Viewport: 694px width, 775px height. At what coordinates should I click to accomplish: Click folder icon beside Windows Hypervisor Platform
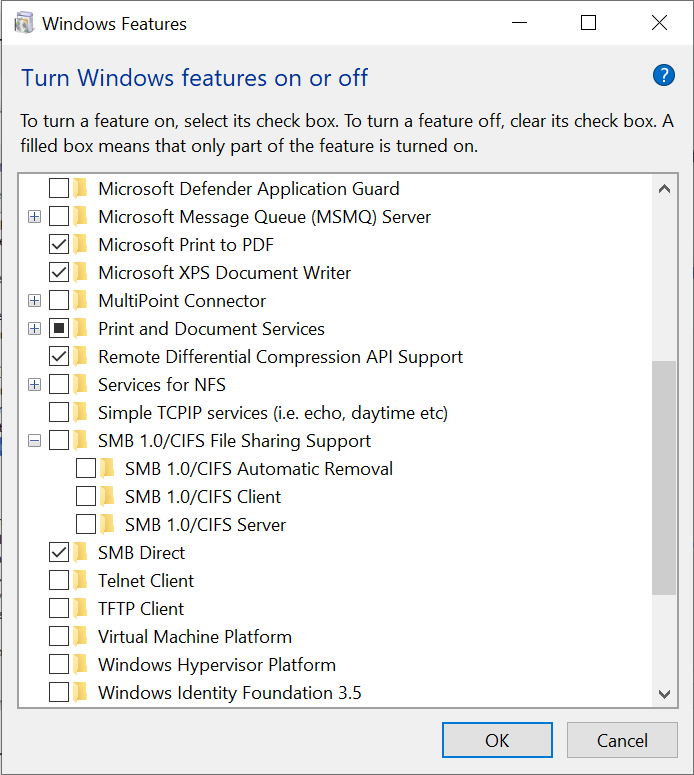tap(80, 664)
